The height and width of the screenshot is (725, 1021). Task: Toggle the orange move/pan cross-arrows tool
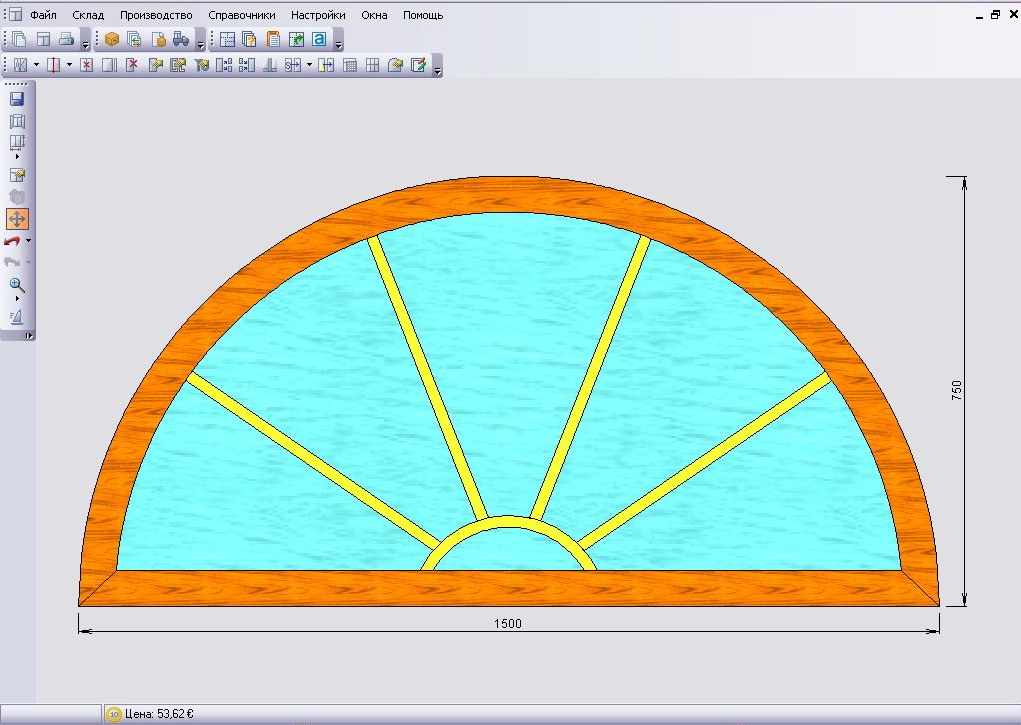pos(17,219)
